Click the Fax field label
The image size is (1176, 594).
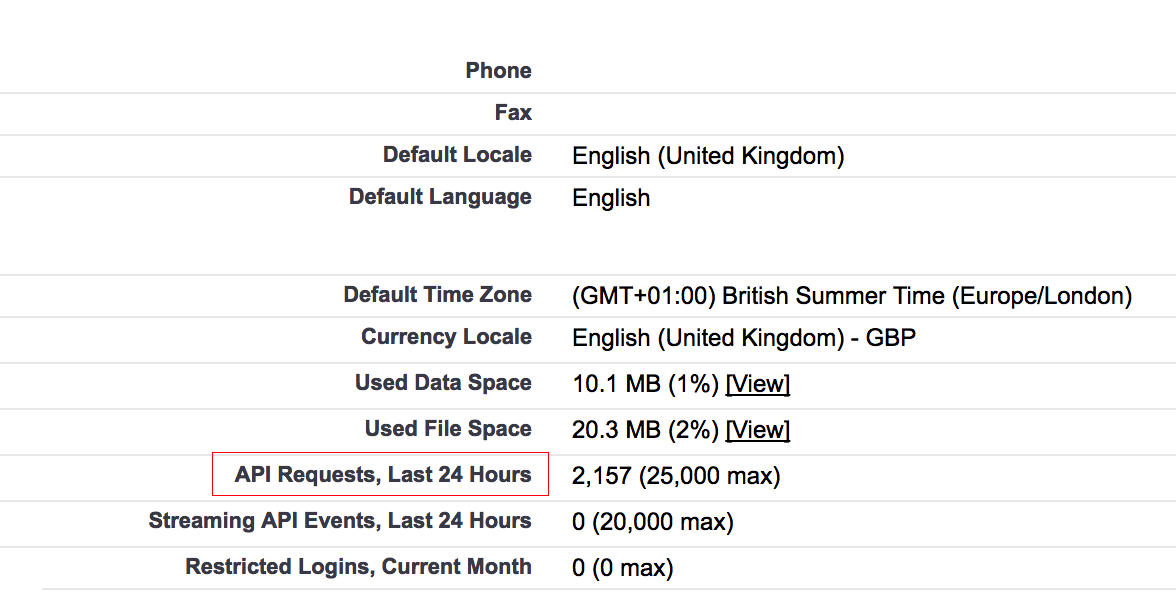pos(513,113)
